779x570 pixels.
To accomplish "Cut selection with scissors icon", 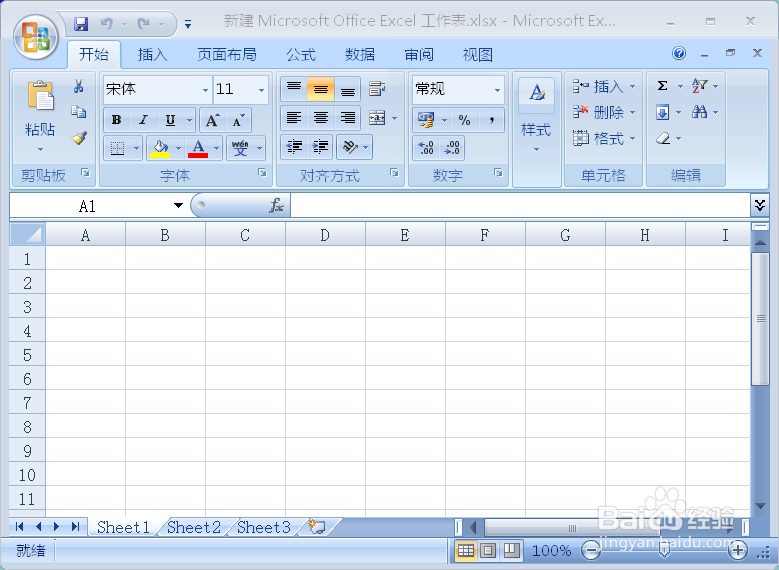I will click(x=78, y=86).
